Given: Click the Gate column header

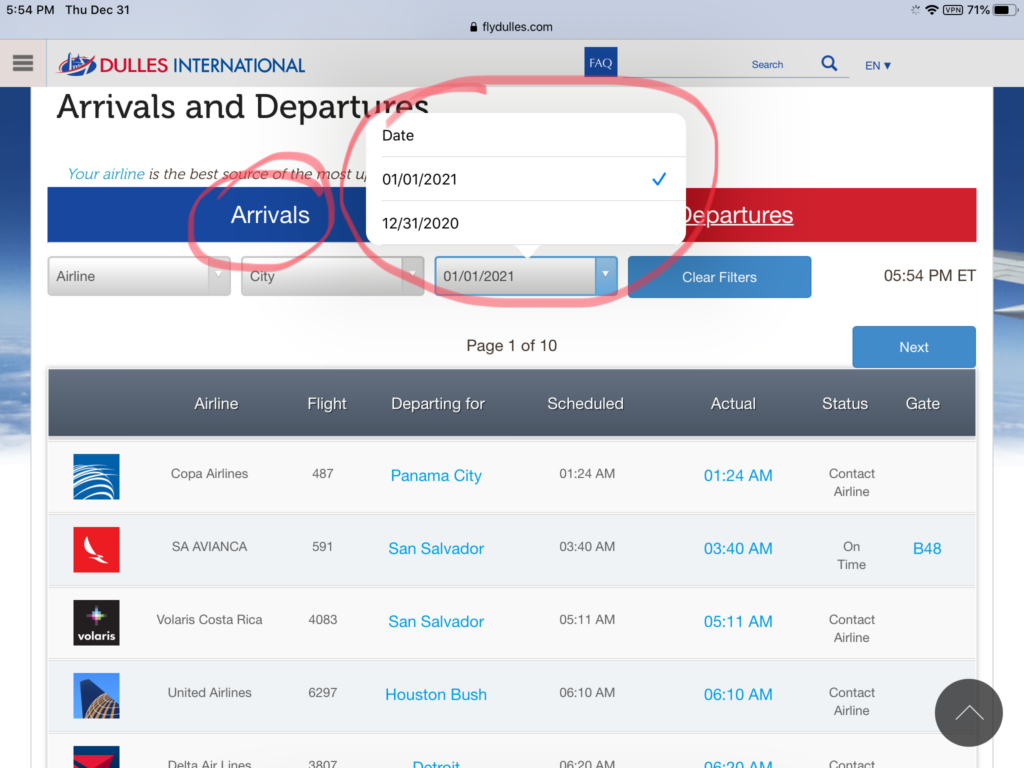Looking at the screenshot, I should coord(922,404).
